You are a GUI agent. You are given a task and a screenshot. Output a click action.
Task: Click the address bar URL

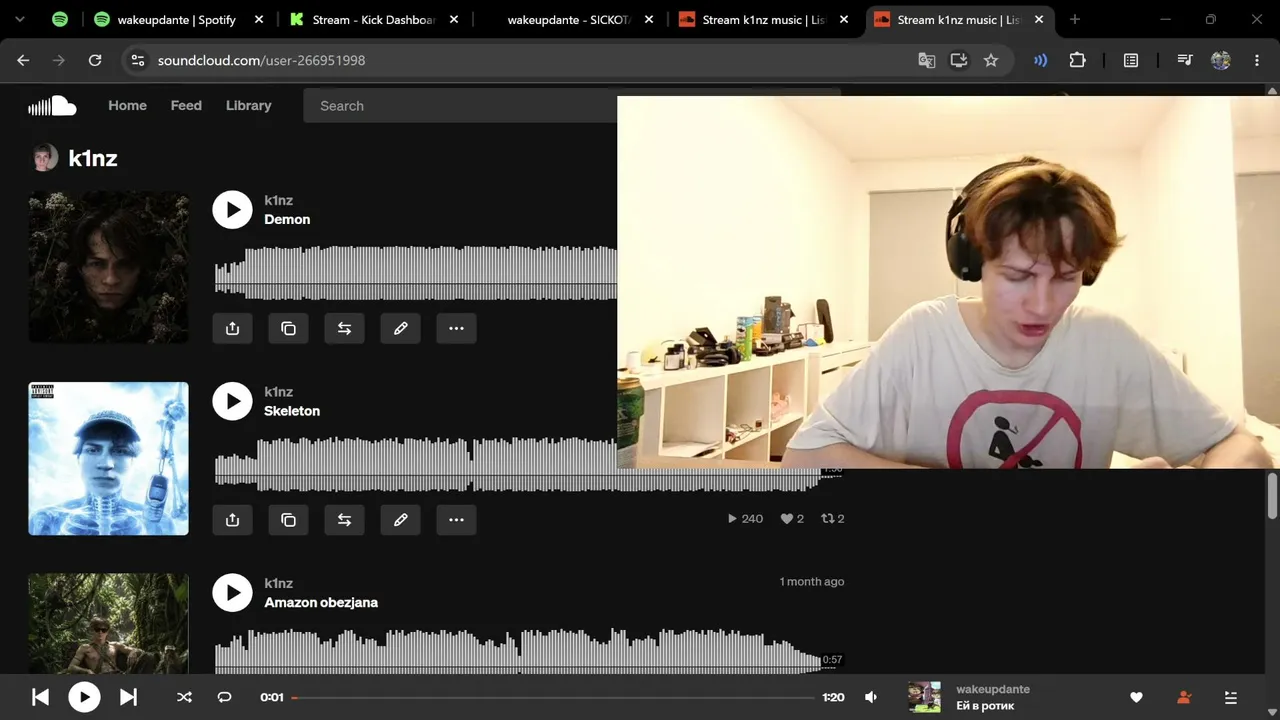[261, 60]
